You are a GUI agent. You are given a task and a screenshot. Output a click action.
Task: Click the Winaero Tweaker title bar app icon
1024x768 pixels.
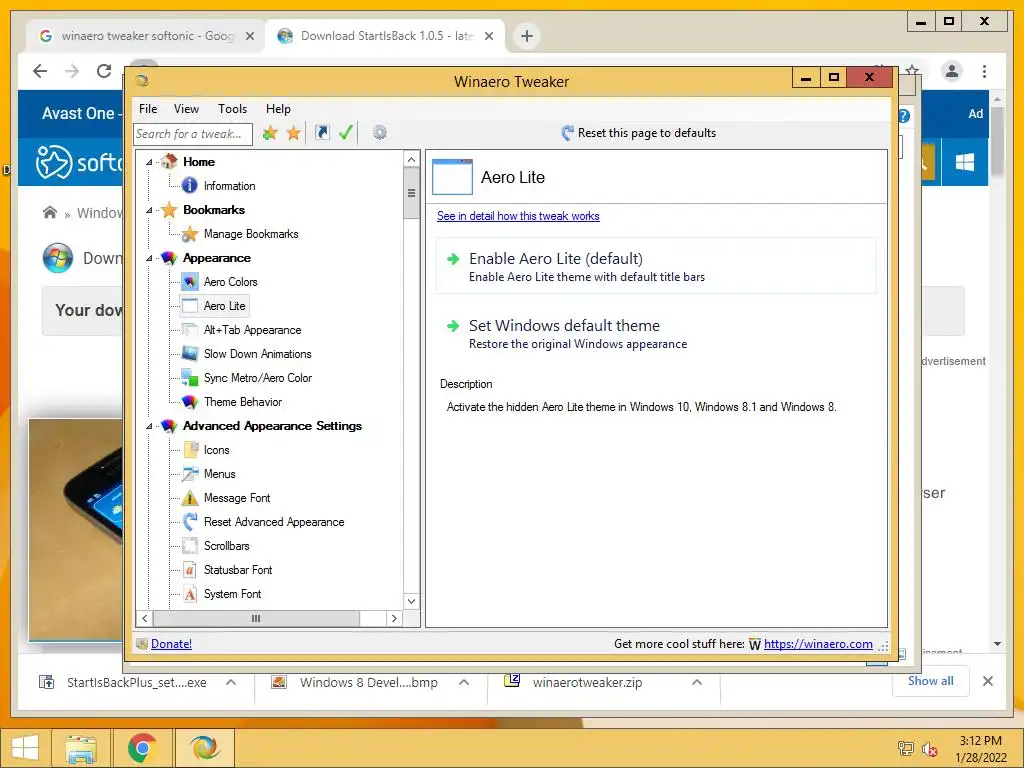(142, 80)
